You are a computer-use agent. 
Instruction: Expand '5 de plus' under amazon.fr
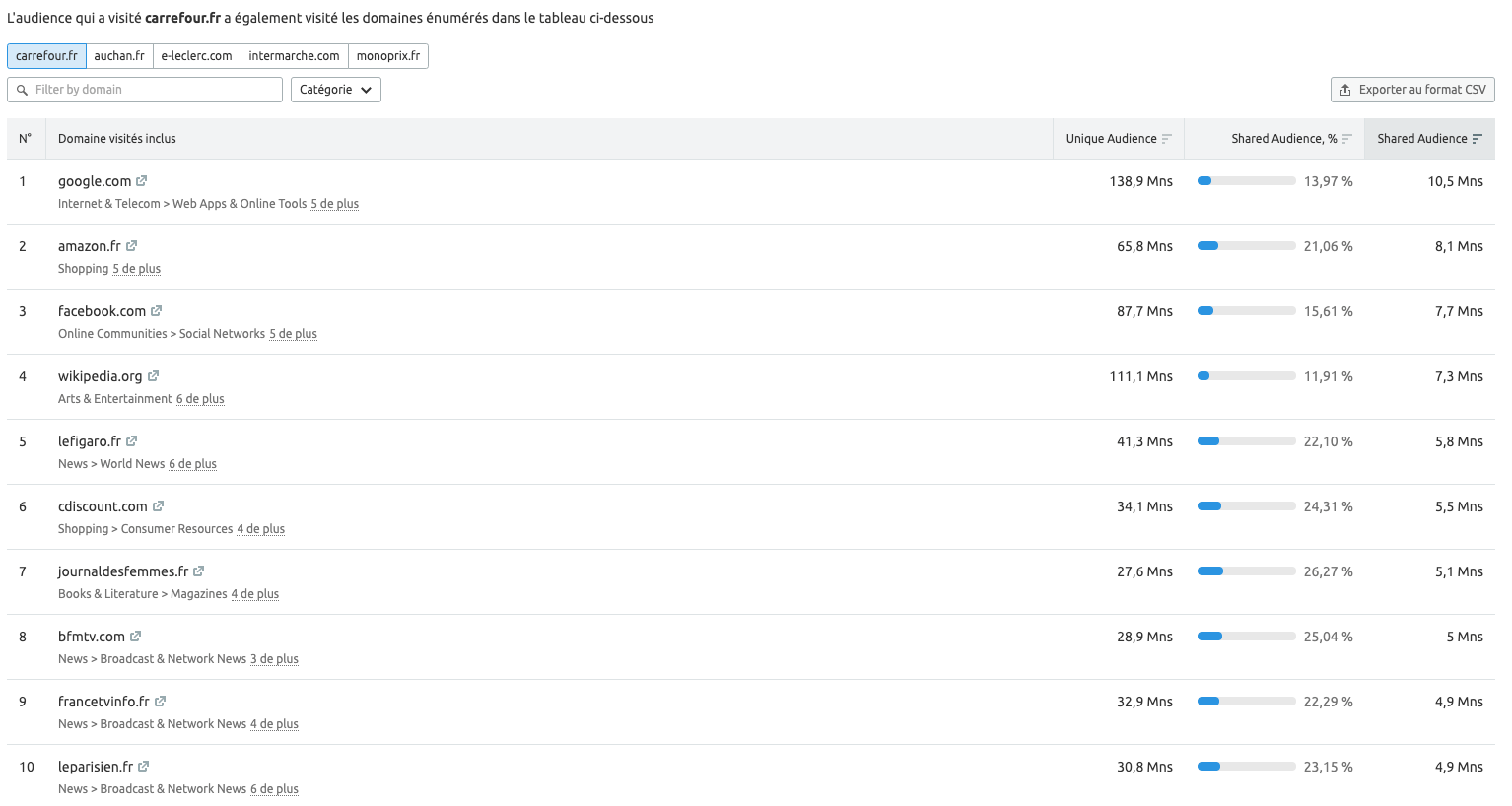pos(136,269)
